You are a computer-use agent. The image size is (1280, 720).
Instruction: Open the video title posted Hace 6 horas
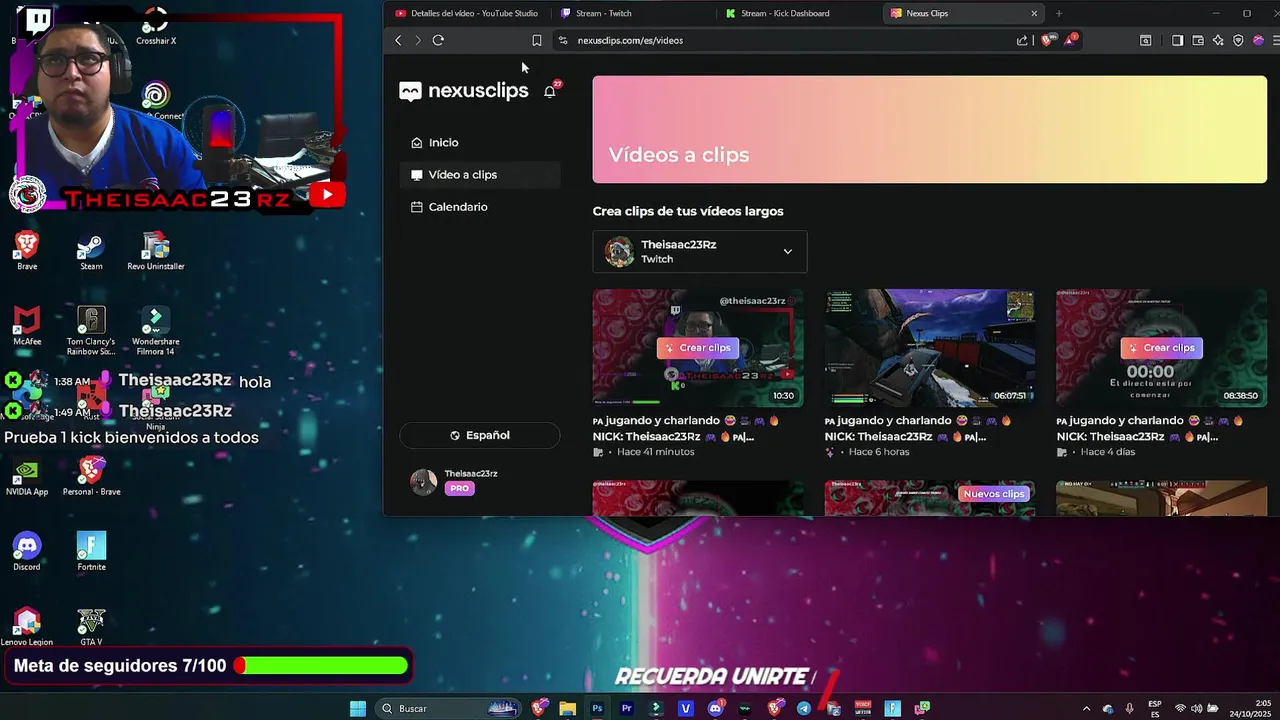(917, 428)
